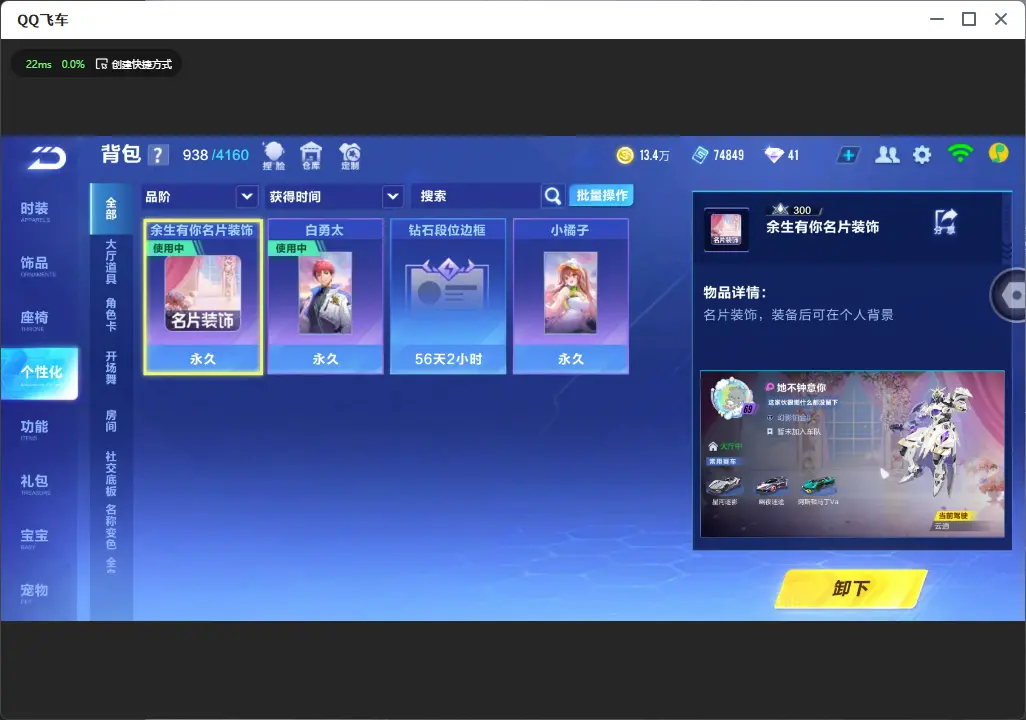Select the 大厅道具 lobby items sub-tab
The height and width of the screenshot is (720, 1026).
pos(111,261)
